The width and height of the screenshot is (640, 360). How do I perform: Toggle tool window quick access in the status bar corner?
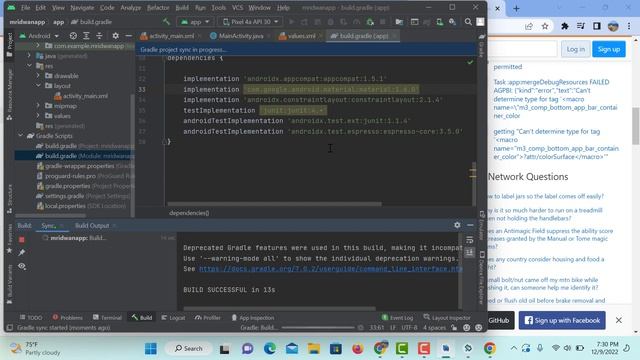click(9, 328)
